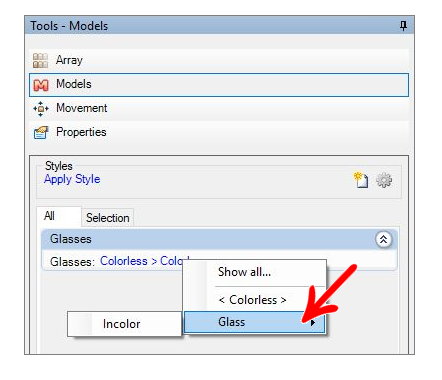Screen dimensions: 442x380
Task: Select the < Colorless > menu entry
Action: point(252,300)
